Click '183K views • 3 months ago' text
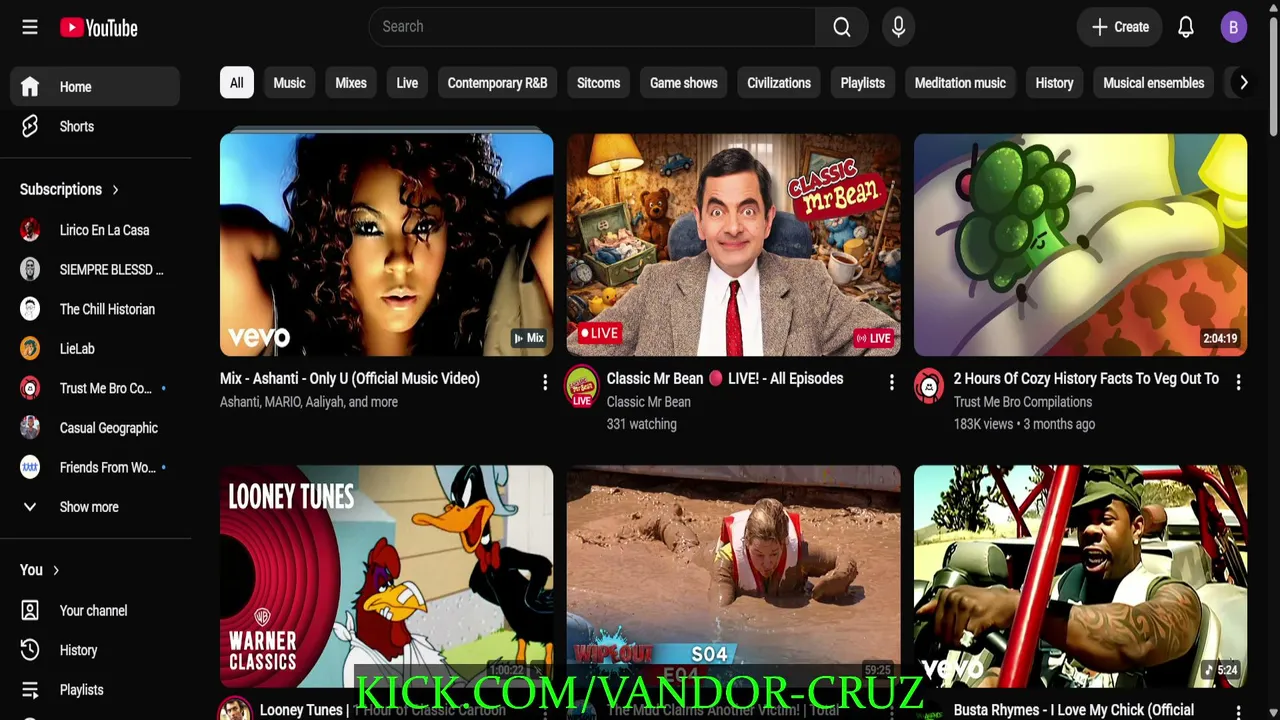Image resolution: width=1280 pixels, height=720 pixels. [1024, 424]
